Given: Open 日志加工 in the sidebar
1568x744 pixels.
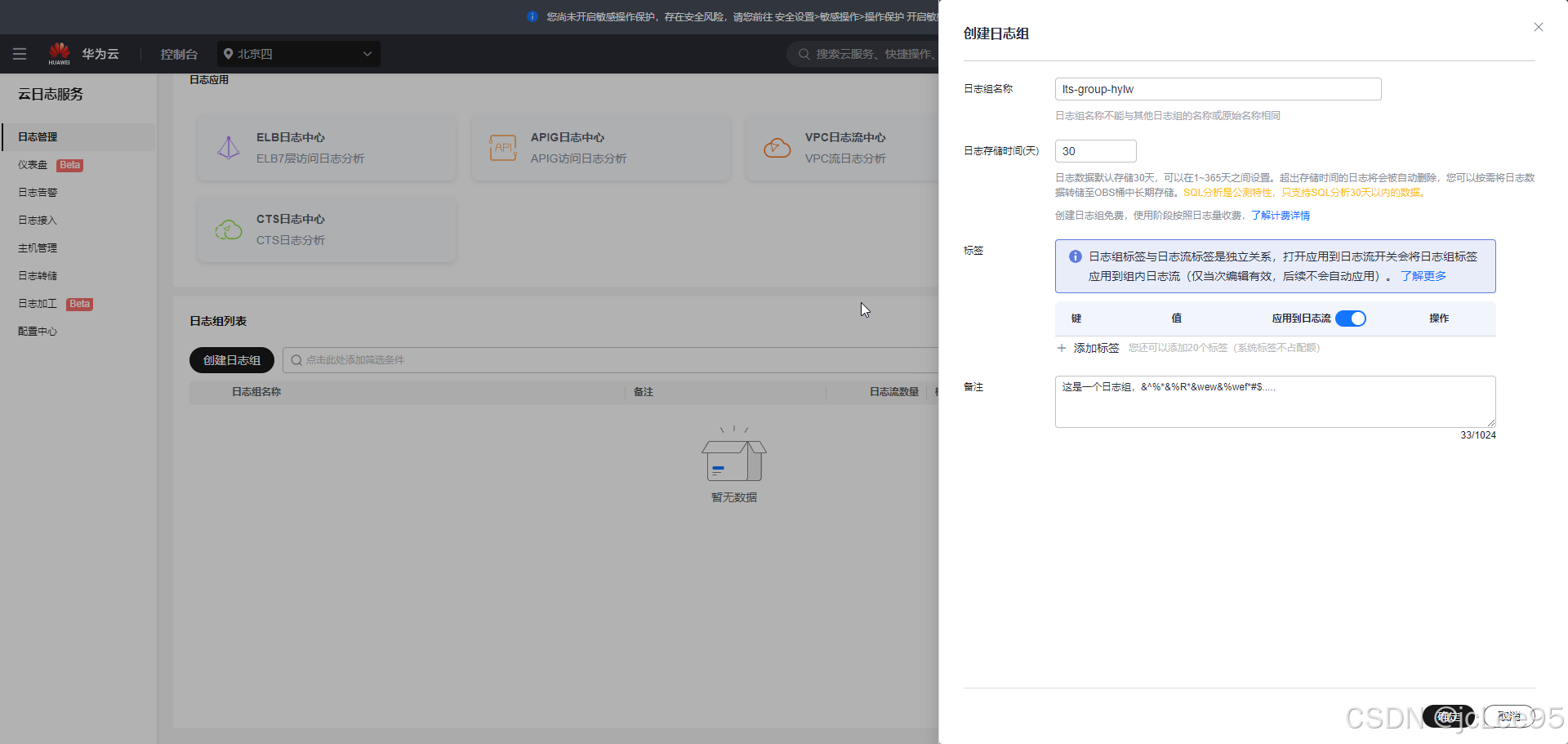Looking at the screenshot, I should [x=38, y=304].
